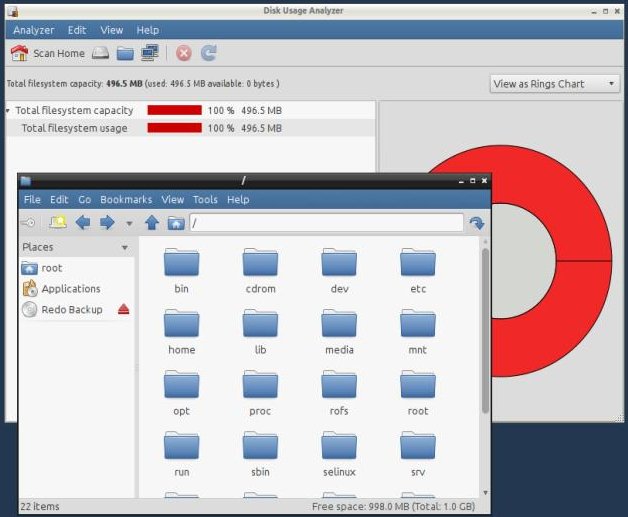Collapse the Total filesystem capacity row

point(8,110)
